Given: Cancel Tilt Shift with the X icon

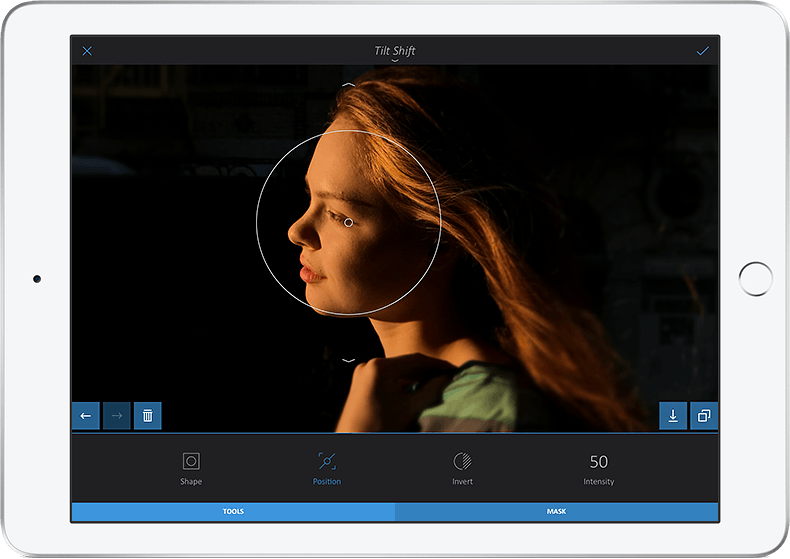Looking at the screenshot, I should pyautogui.click(x=87, y=51).
